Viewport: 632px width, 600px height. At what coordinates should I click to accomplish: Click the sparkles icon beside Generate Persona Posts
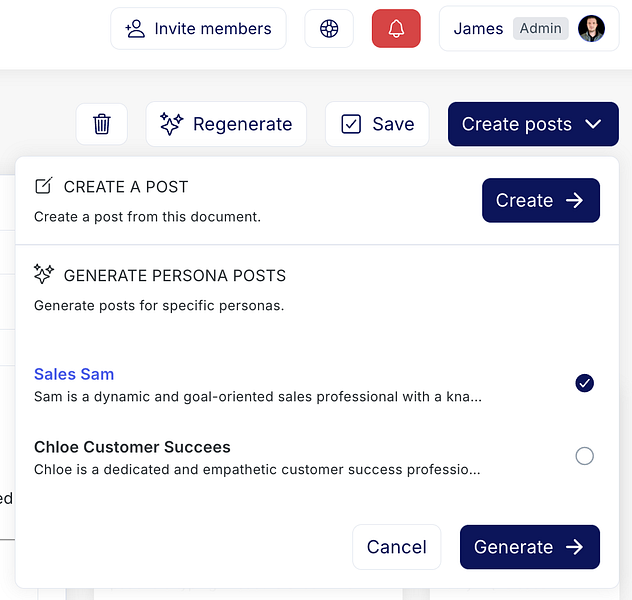click(x=44, y=275)
